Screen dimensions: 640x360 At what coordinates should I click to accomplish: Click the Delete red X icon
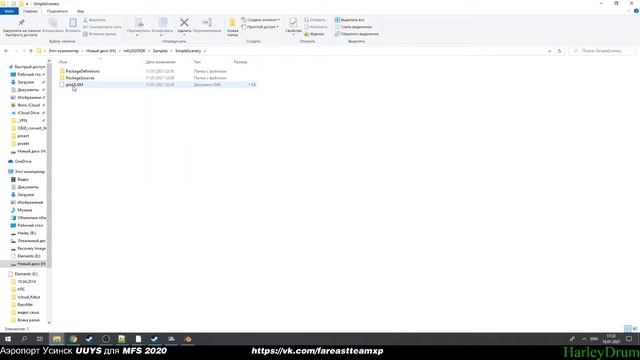point(184,22)
